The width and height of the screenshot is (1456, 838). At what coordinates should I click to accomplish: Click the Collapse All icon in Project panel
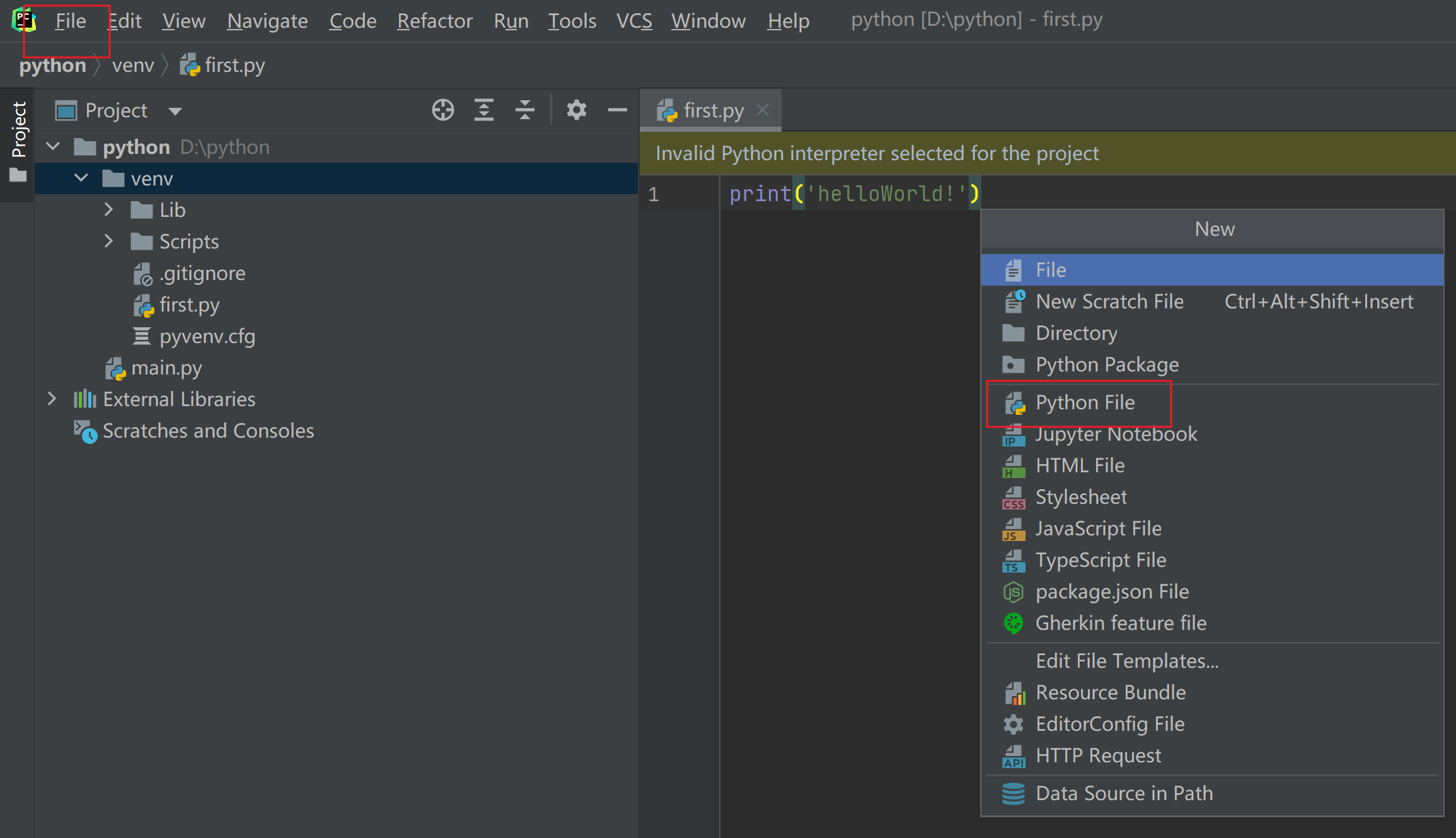tap(524, 110)
